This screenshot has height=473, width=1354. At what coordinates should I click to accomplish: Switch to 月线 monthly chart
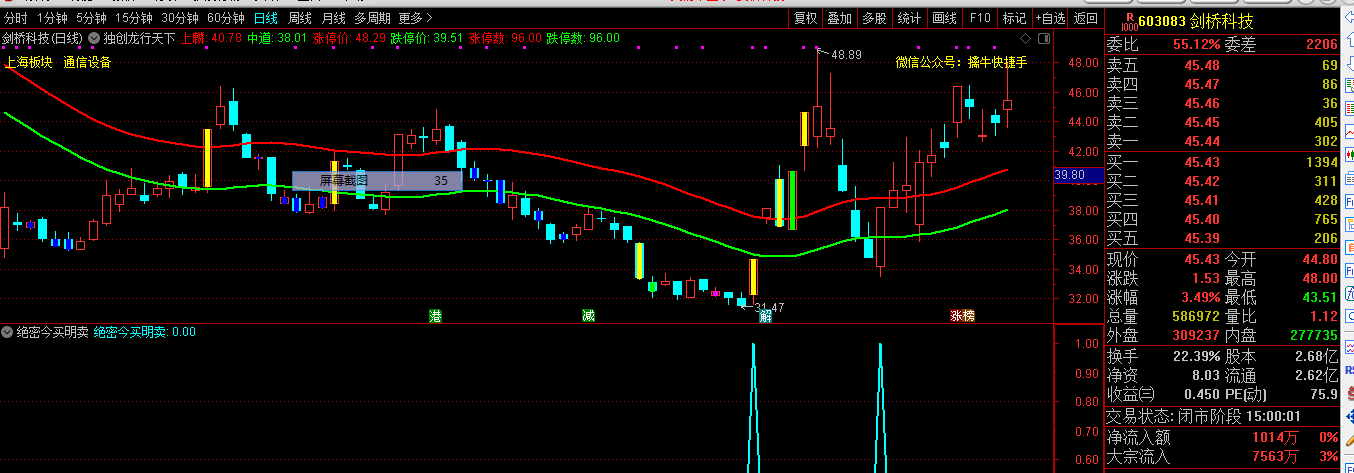click(333, 18)
